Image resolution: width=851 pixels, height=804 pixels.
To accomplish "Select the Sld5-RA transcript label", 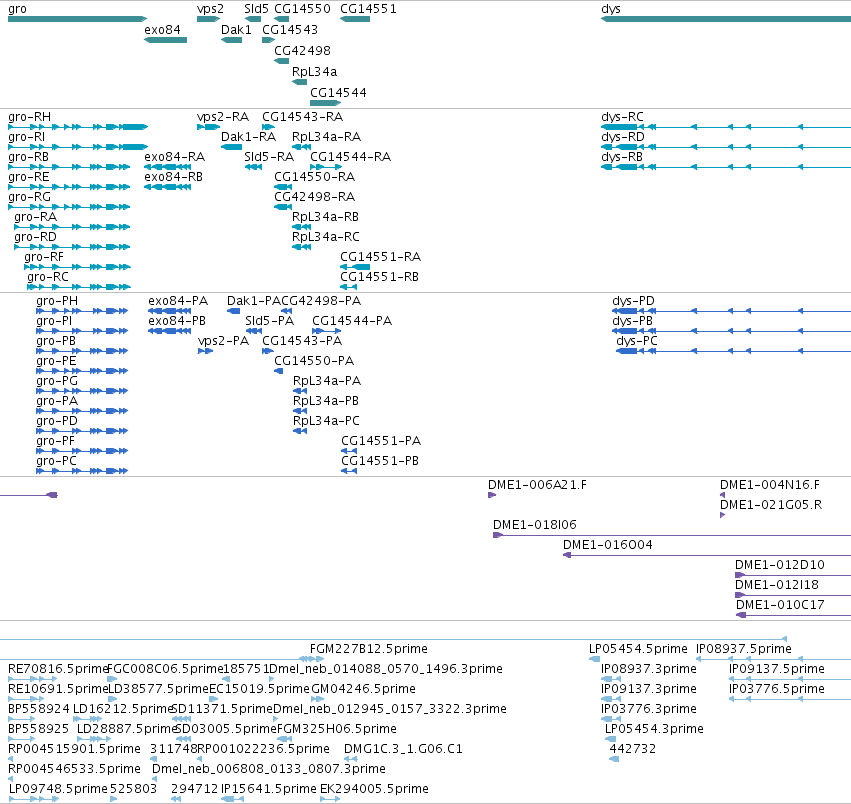I will tap(269, 157).
